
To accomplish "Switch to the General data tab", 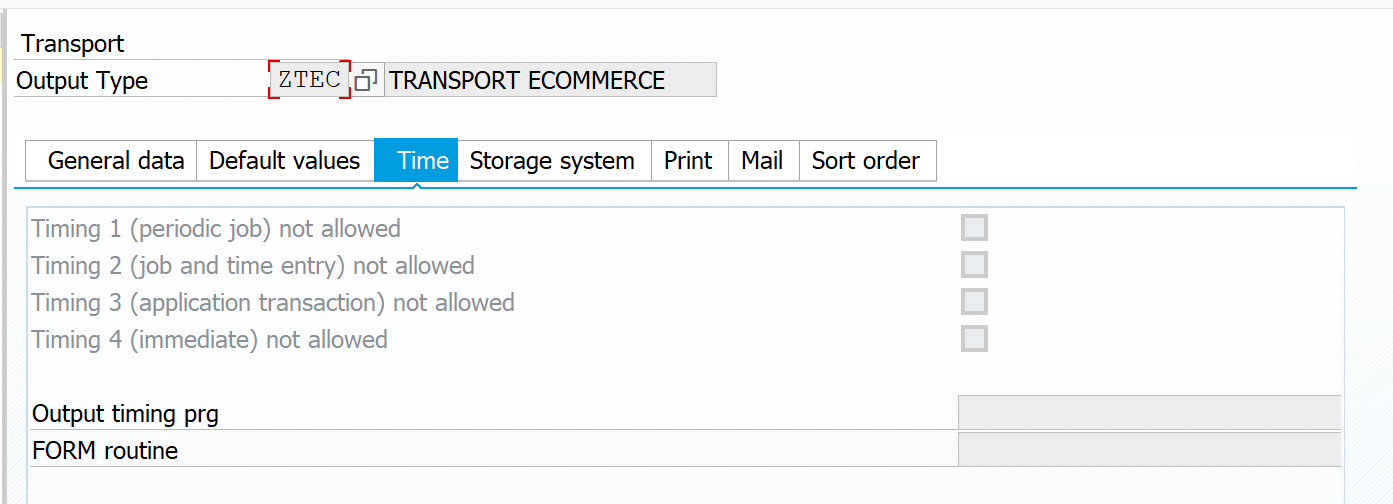I will click(x=116, y=161).
